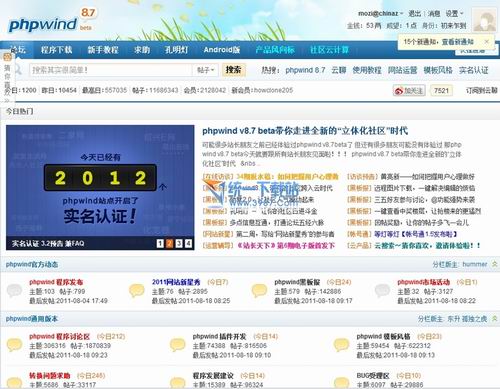Click 插件开发 forum bubble icon

point(177,345)
